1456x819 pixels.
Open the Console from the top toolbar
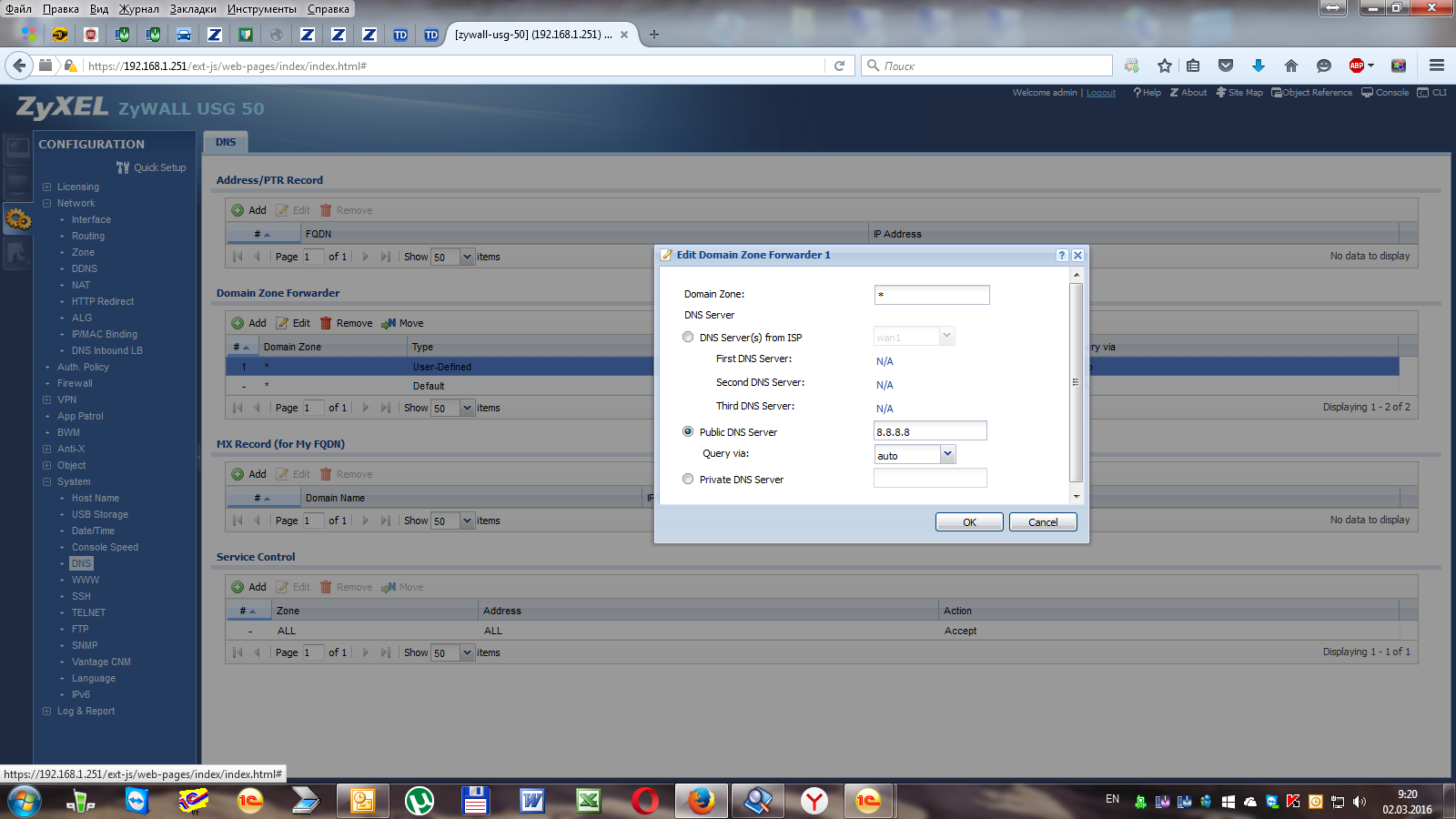(1385, 93)
